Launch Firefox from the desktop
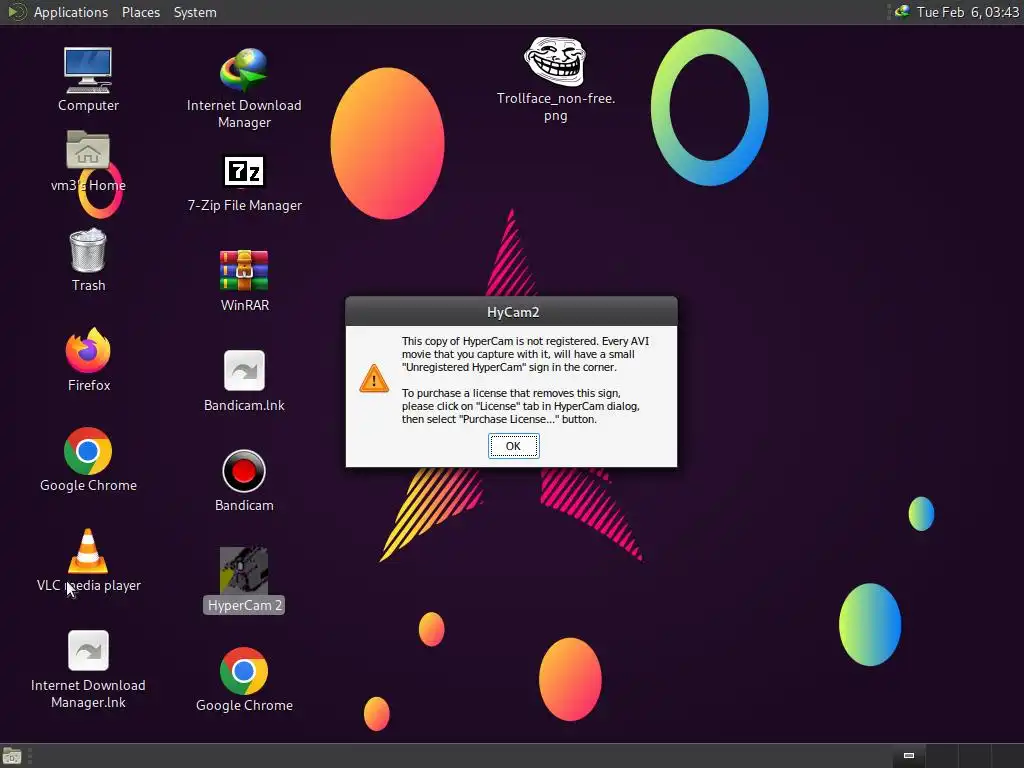The height and width of the screenshot is (768, 1024). tap(88, 350)
